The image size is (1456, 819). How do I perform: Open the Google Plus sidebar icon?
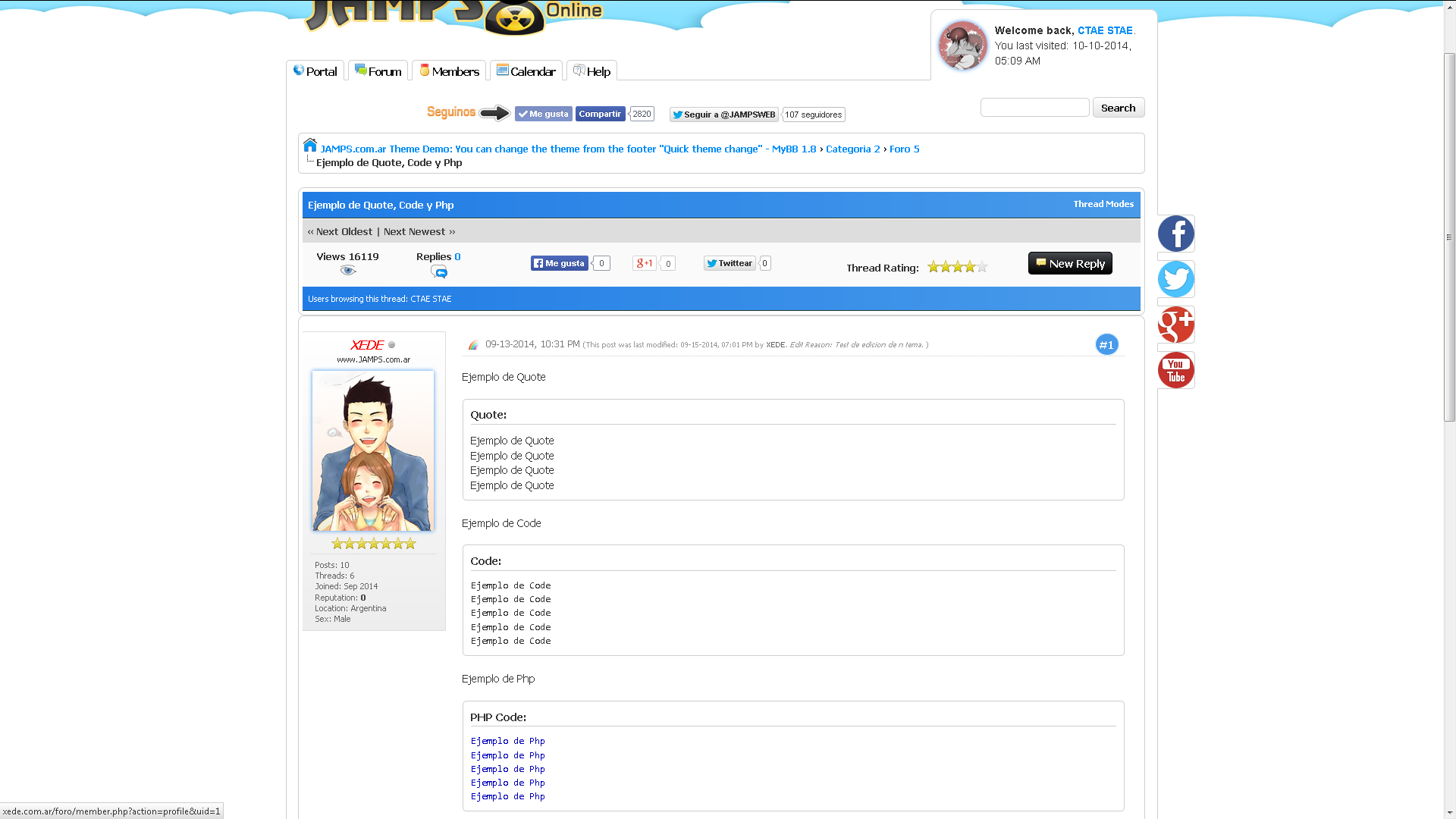[x=1175, y=325]
